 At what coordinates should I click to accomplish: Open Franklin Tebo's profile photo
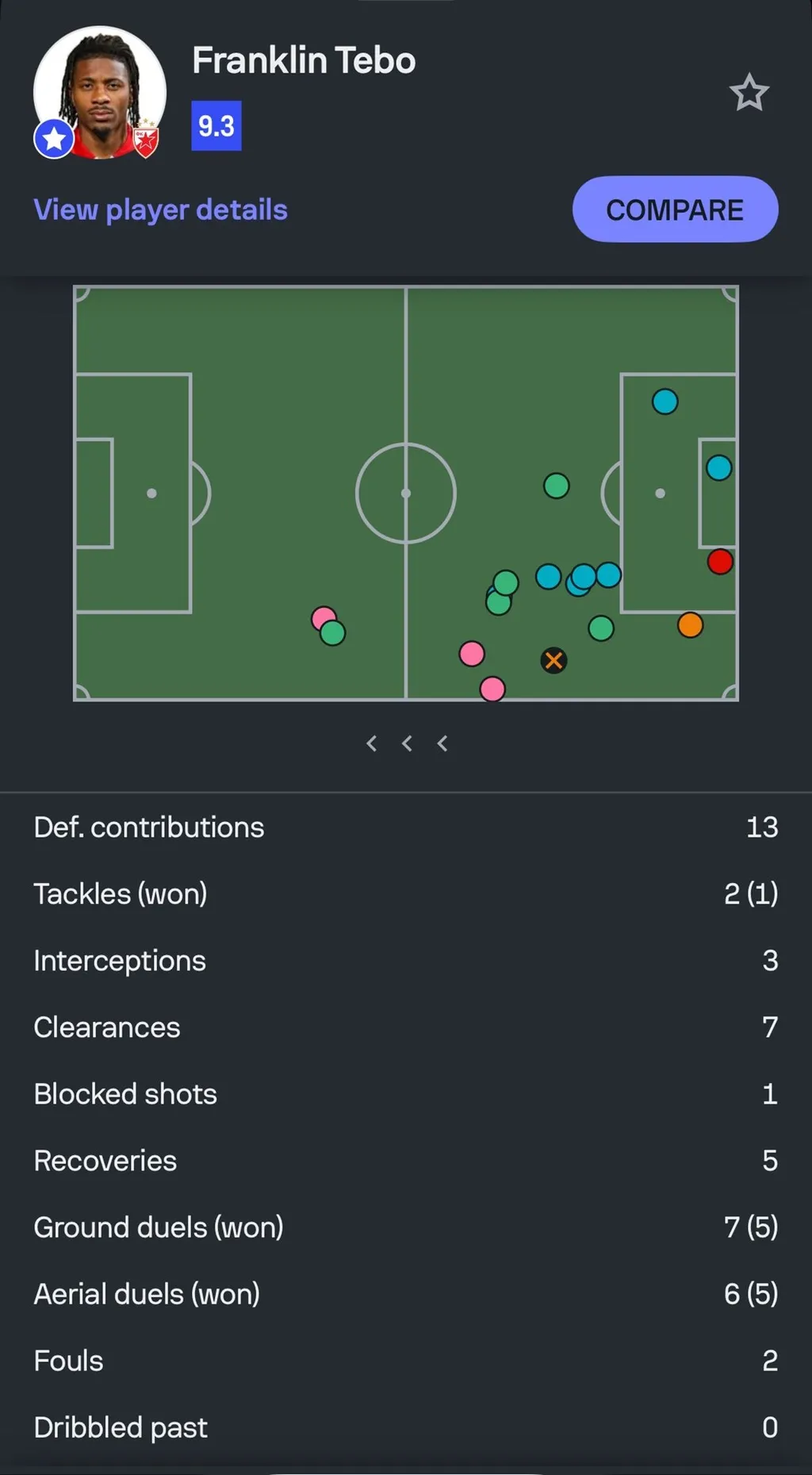point(100,91)
